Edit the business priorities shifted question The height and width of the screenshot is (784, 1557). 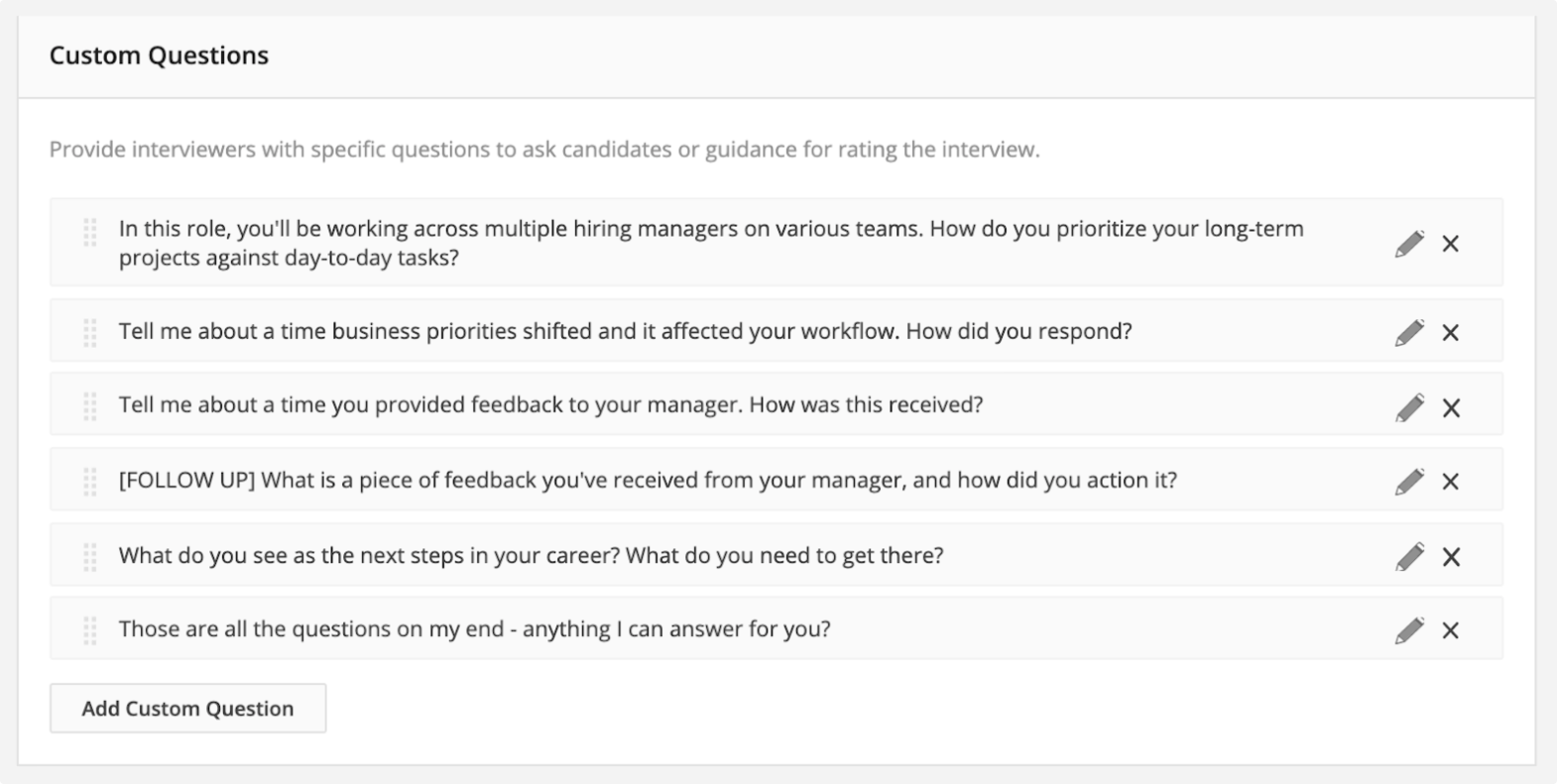(x=1409, y=332)
